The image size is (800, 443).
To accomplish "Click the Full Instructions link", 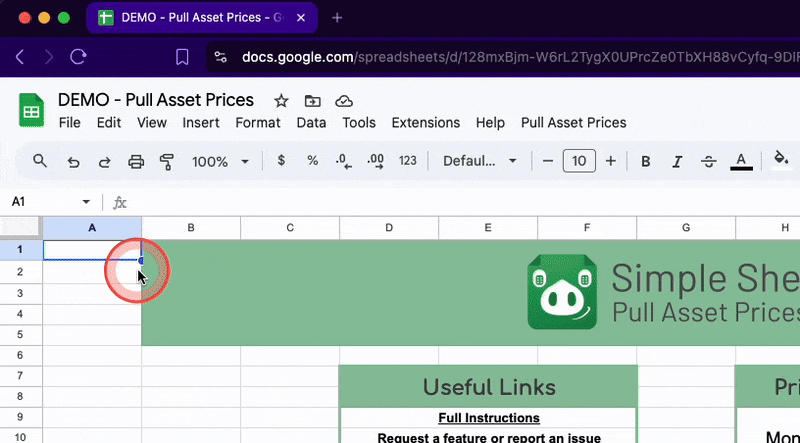I will click(489, 418).
